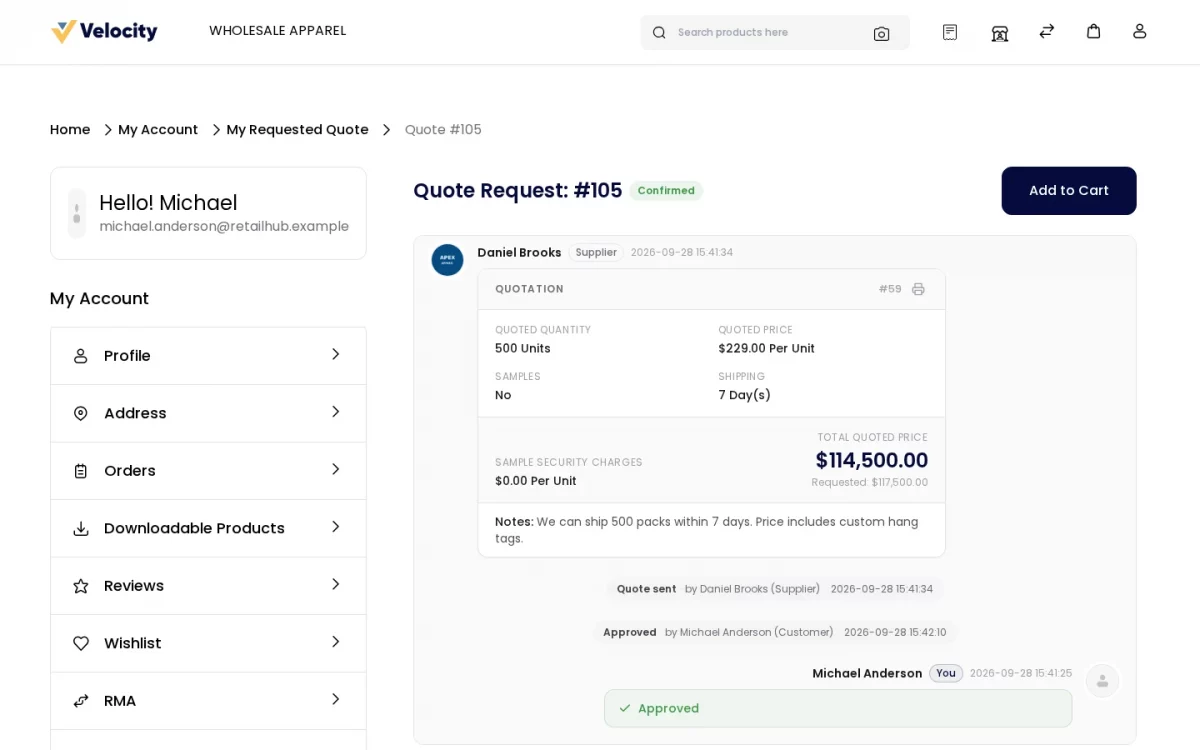Image resolution: width=1200 pixels, height=750 pixels.
Task: Open the Wishlist menu item
Action: [208, 643]
